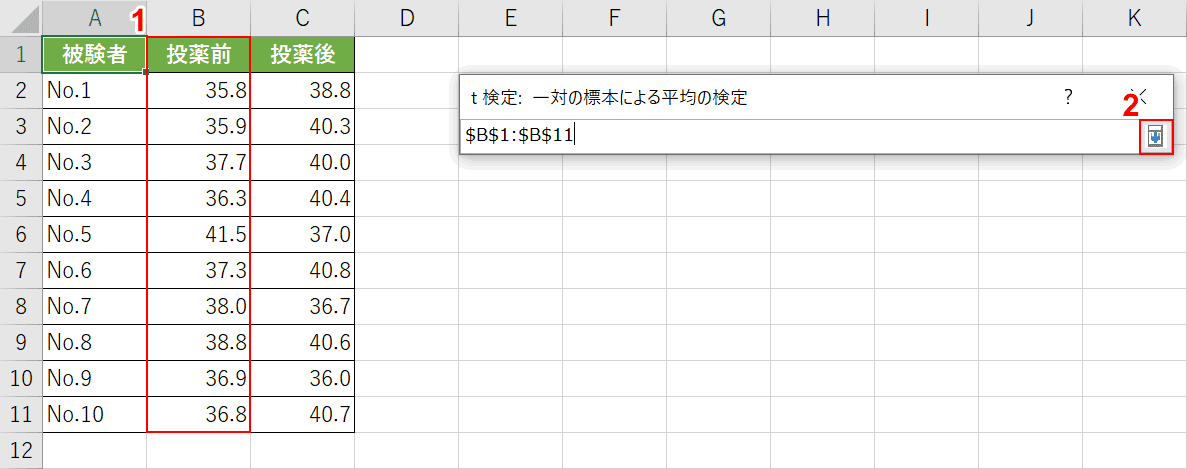Screen dimensions: 1187x469
Task: Click the range input field with $B$1:$B$11
Action: click(x=801, y=136)
